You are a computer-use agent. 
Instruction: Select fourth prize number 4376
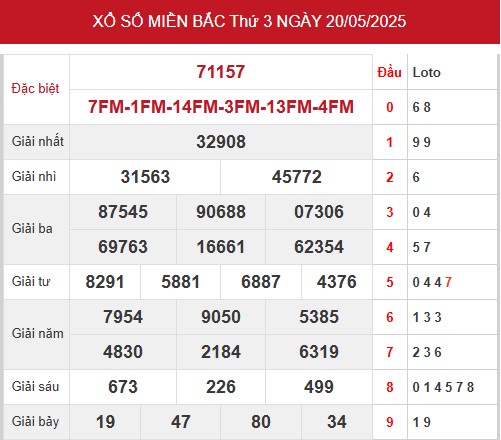(x=337, y=282)
